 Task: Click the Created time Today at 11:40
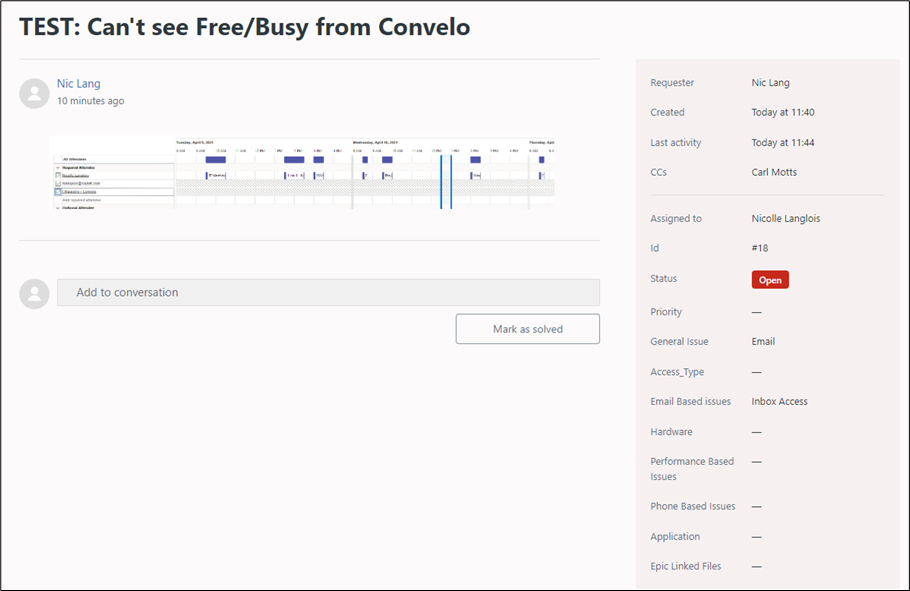tap(784, 112)
